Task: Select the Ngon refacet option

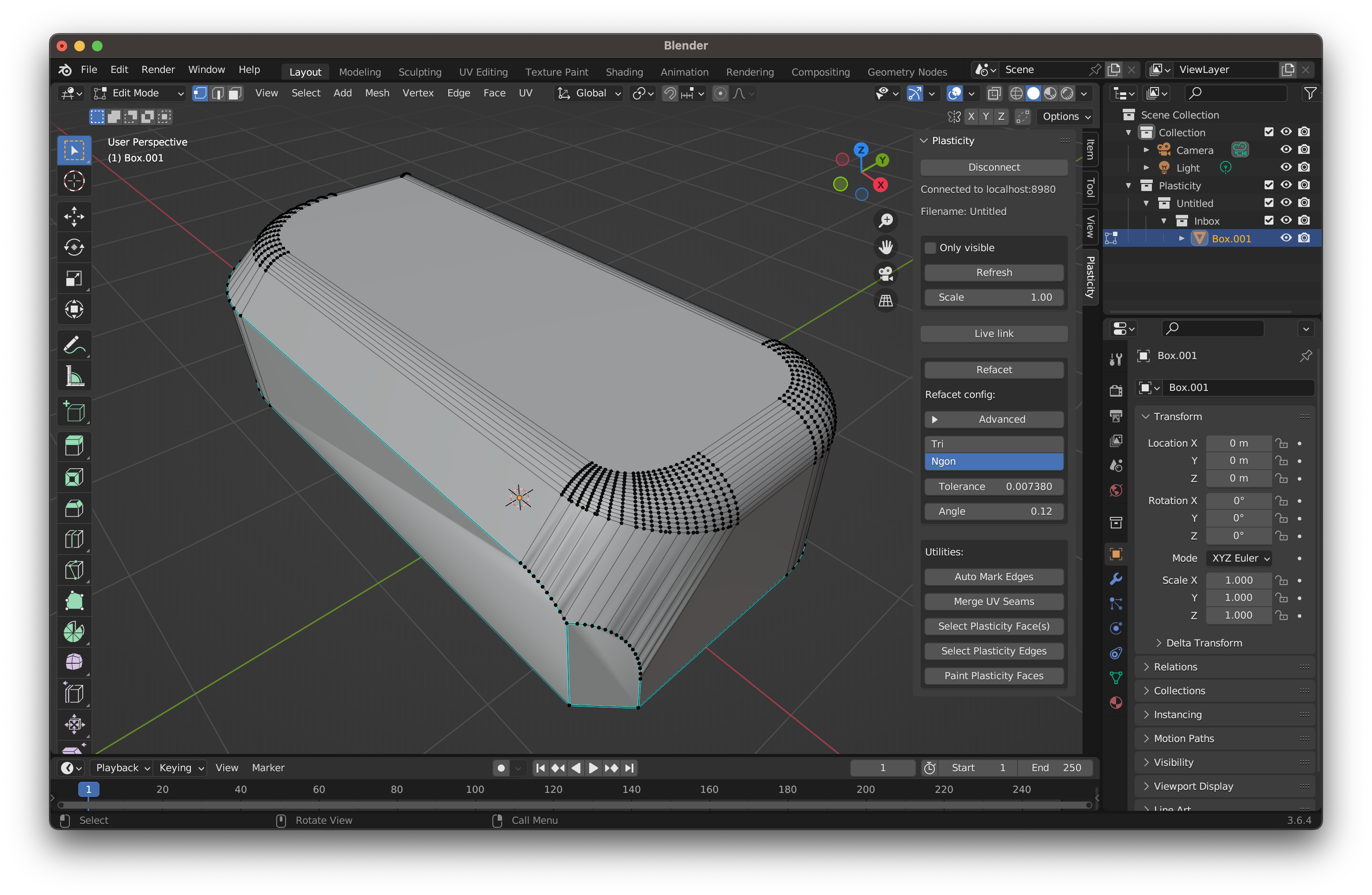Action: click(994, 462)
